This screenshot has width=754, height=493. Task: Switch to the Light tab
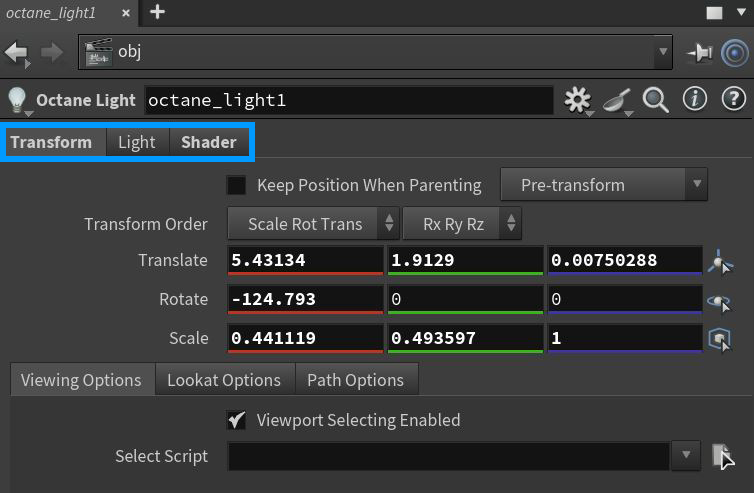pyautogui.click(x=137, y=142)
